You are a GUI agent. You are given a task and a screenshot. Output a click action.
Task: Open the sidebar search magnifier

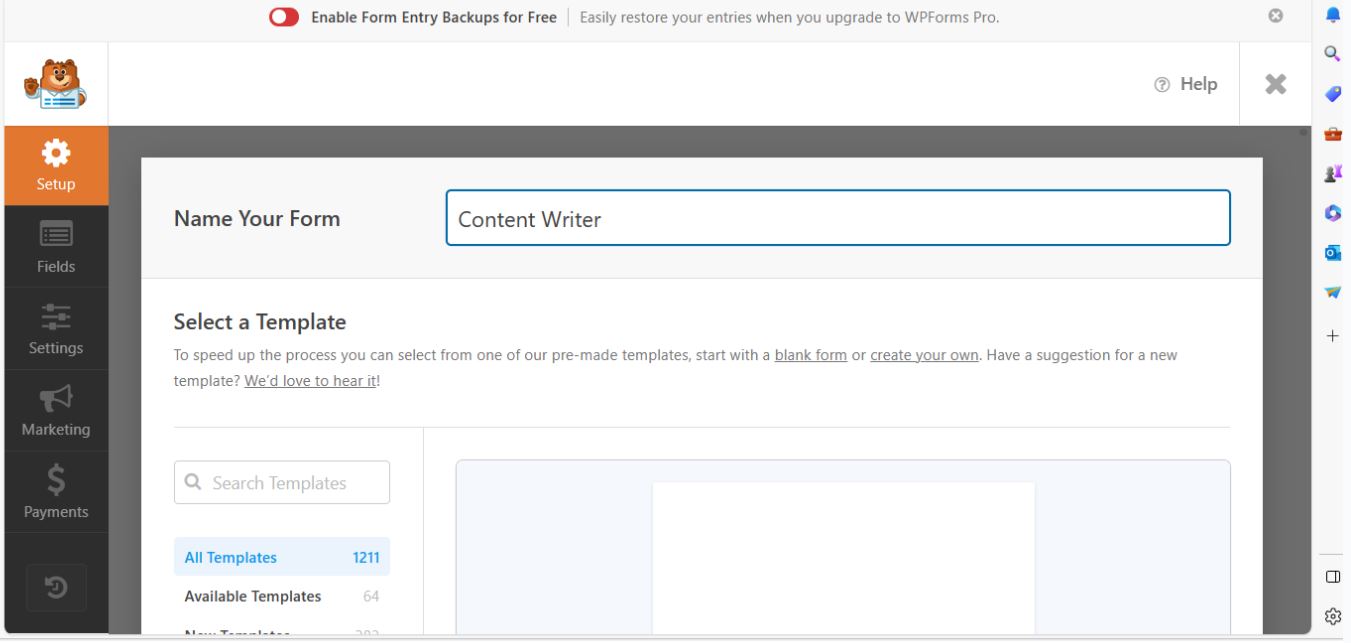point(1331,52)
